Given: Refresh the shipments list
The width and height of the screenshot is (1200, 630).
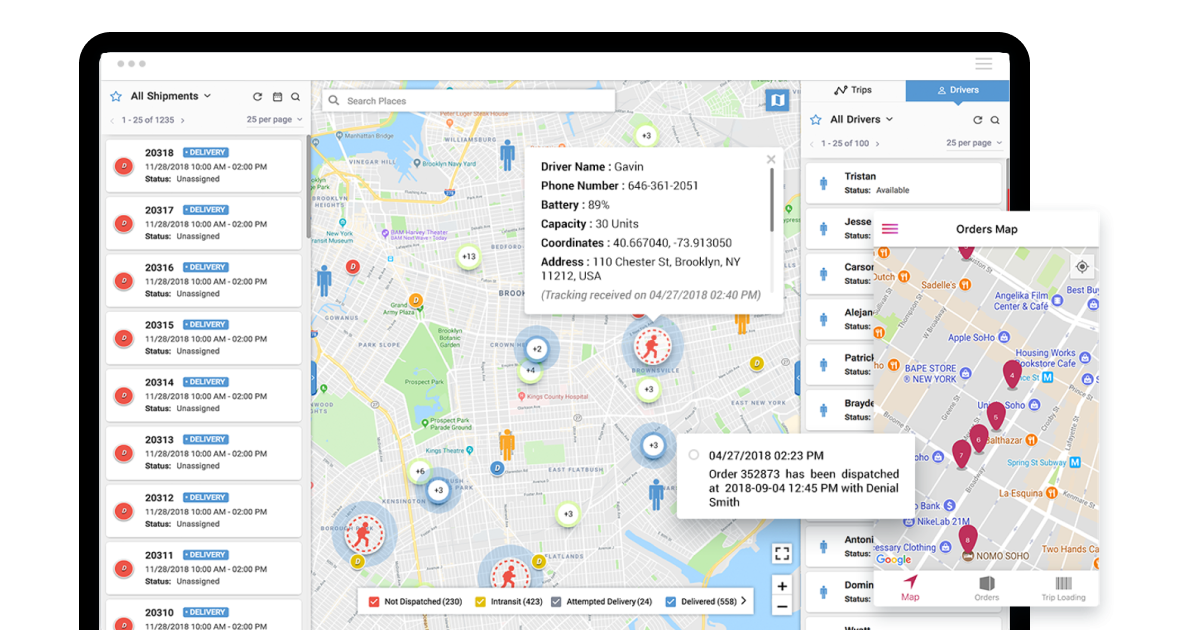Looking at the screenshot, I should tap(258, 96).
